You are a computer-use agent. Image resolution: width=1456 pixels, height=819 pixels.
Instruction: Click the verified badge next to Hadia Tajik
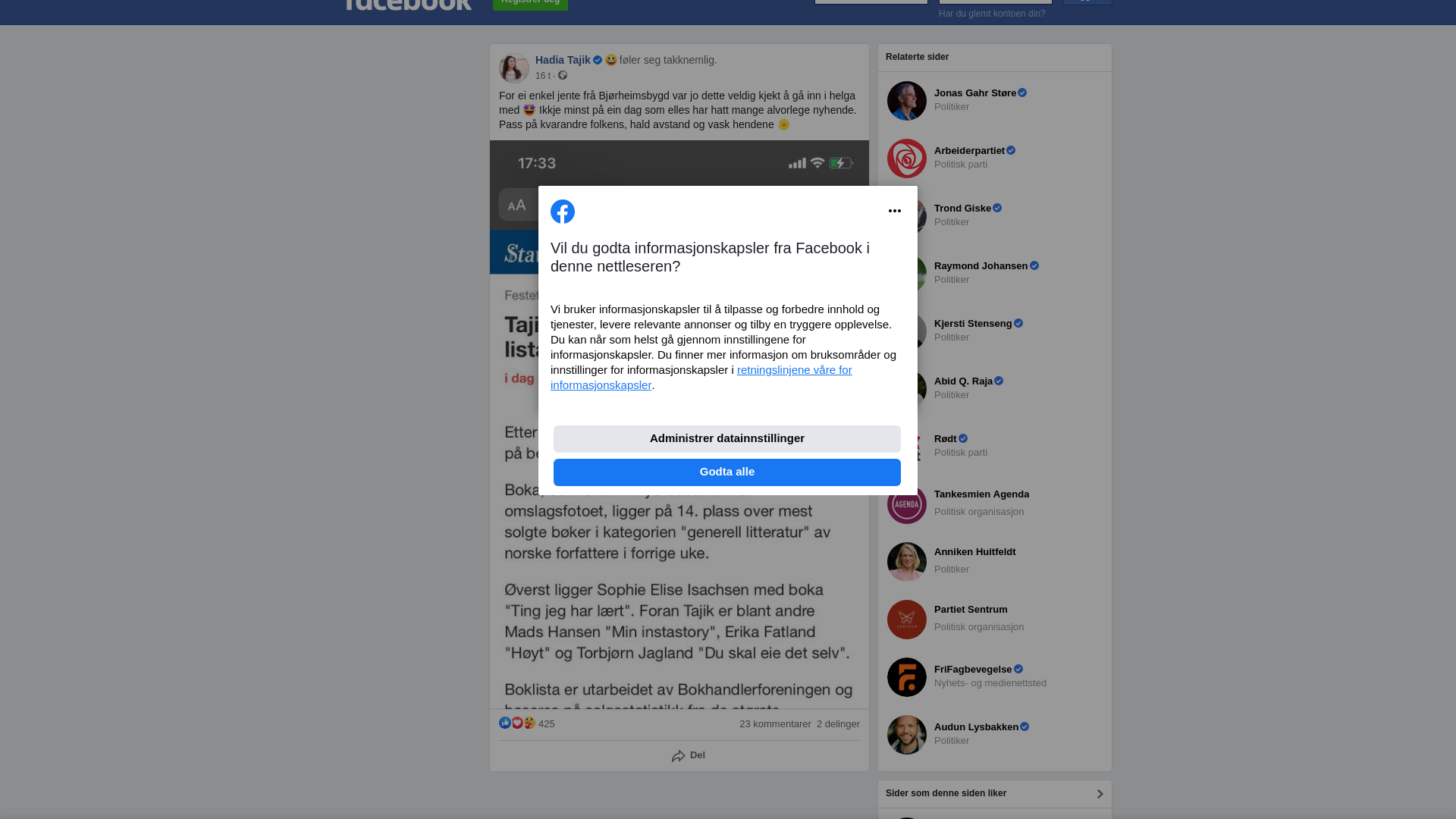(598, 60)
